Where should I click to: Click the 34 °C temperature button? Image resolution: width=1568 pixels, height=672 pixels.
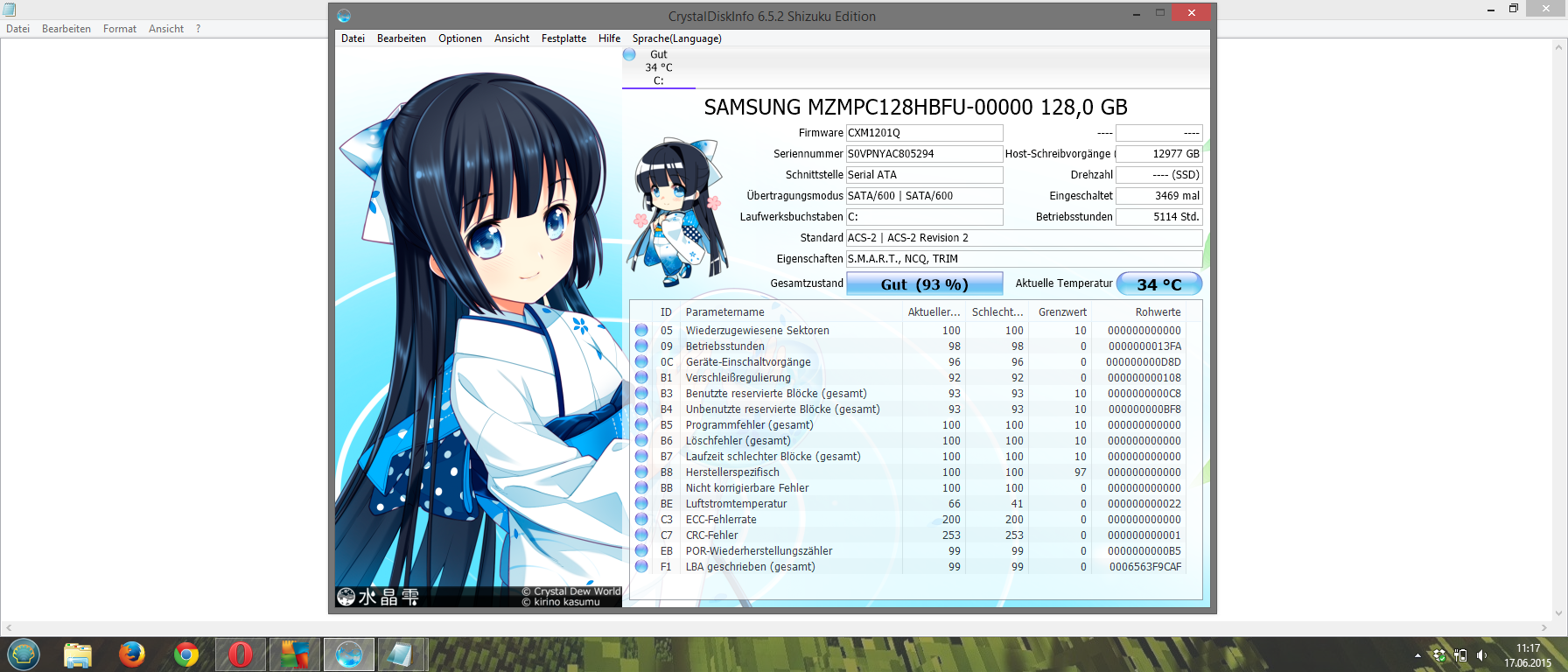click(1159, 284)
